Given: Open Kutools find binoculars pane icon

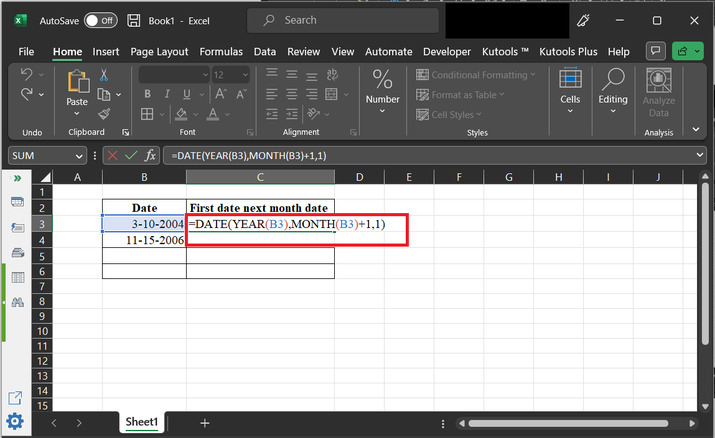Looking at the screenshot, I should (x=17, y=302).
